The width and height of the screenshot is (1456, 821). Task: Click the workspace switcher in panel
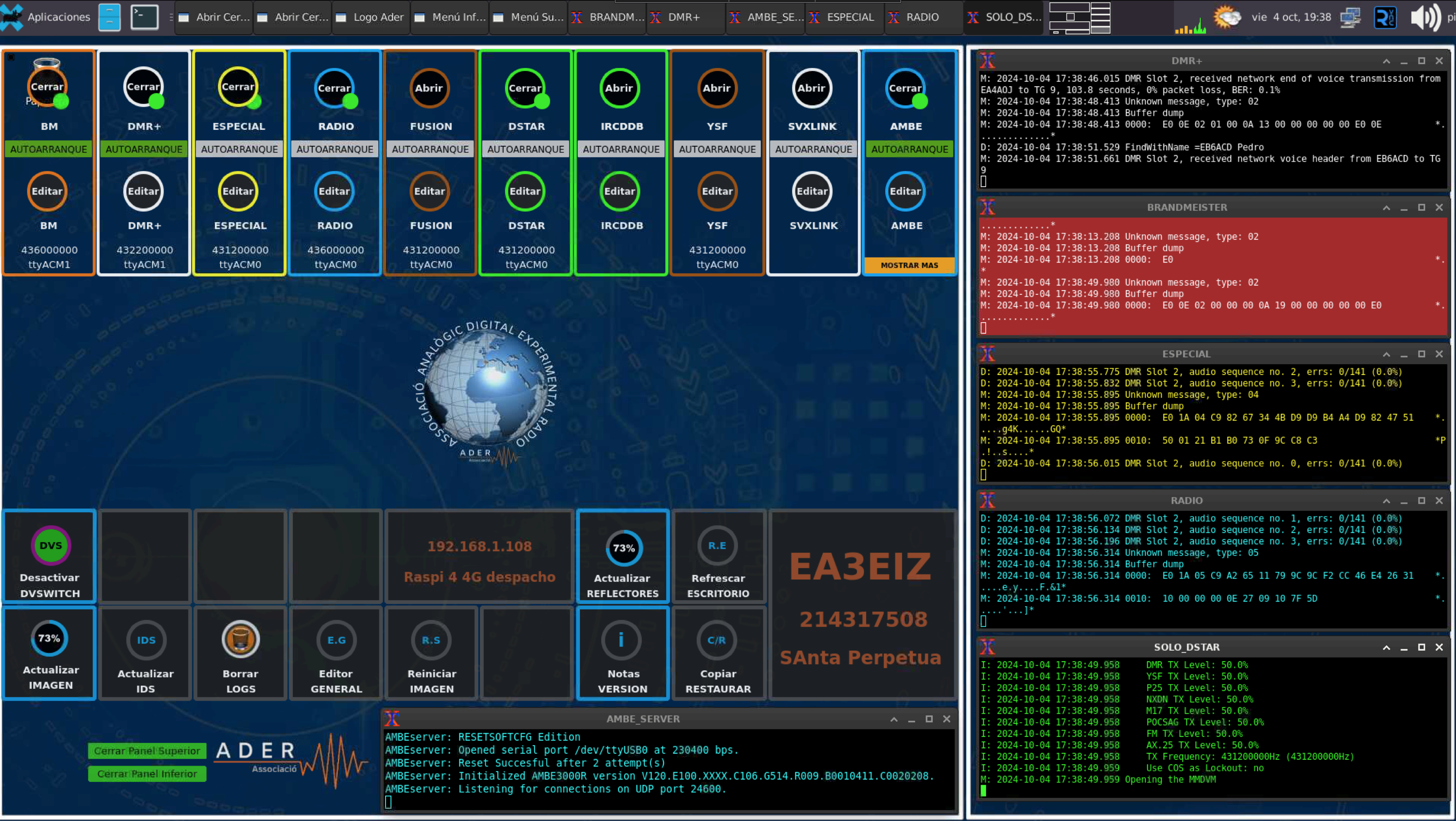click(1079, 17)
